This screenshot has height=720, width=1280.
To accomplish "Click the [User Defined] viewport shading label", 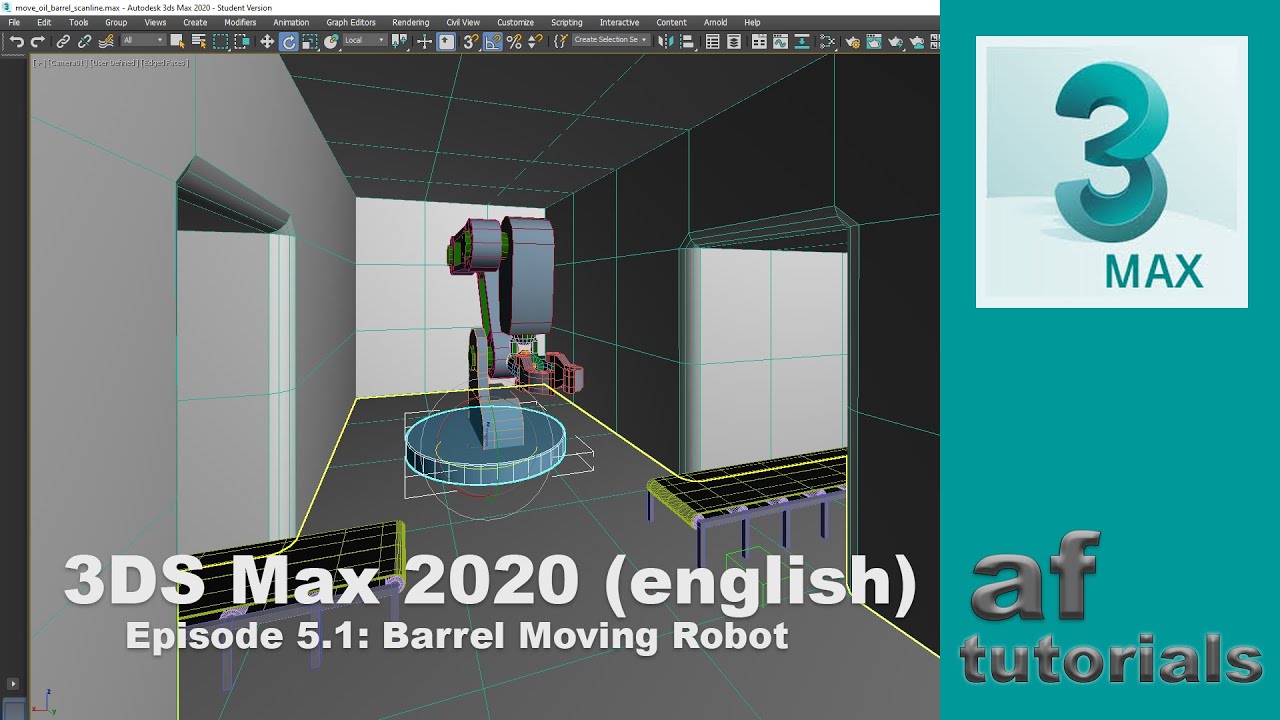I will tap(115, 63).
